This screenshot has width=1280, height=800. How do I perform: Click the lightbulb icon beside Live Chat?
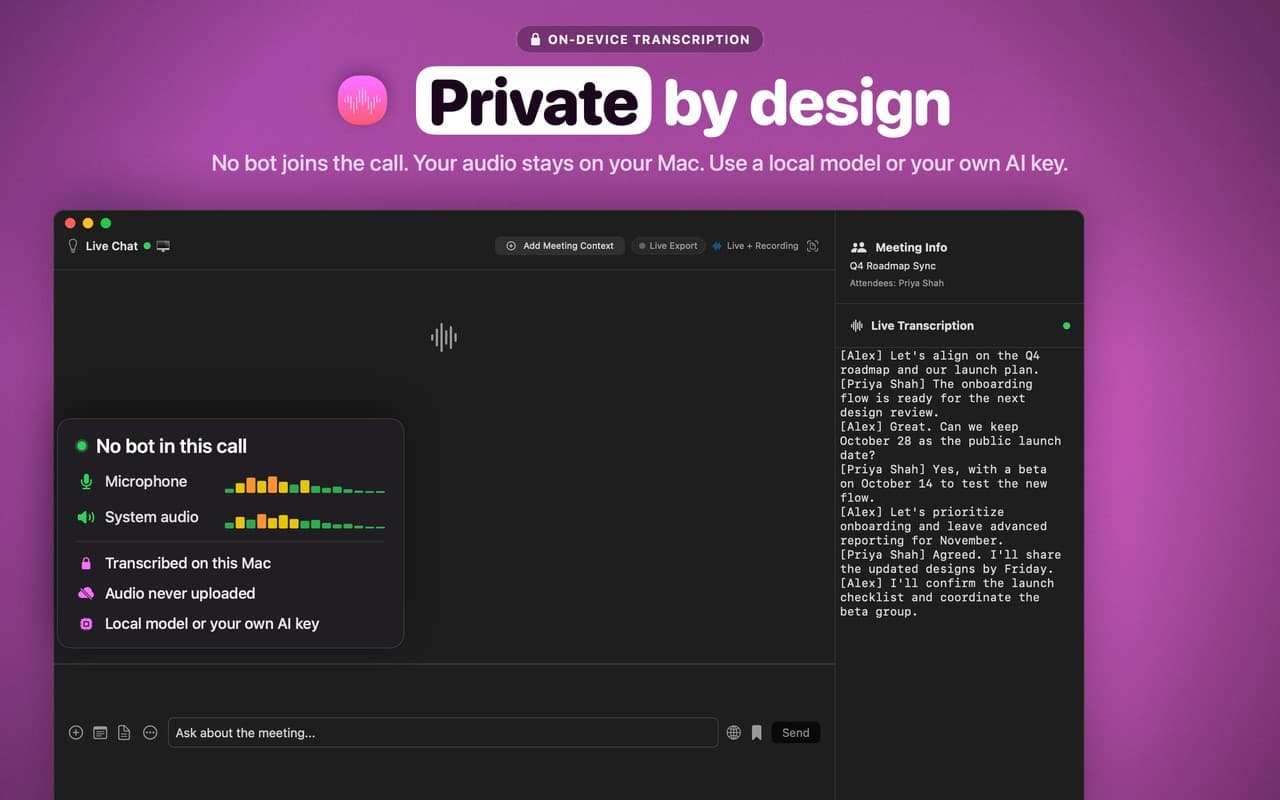click(72, 246)
